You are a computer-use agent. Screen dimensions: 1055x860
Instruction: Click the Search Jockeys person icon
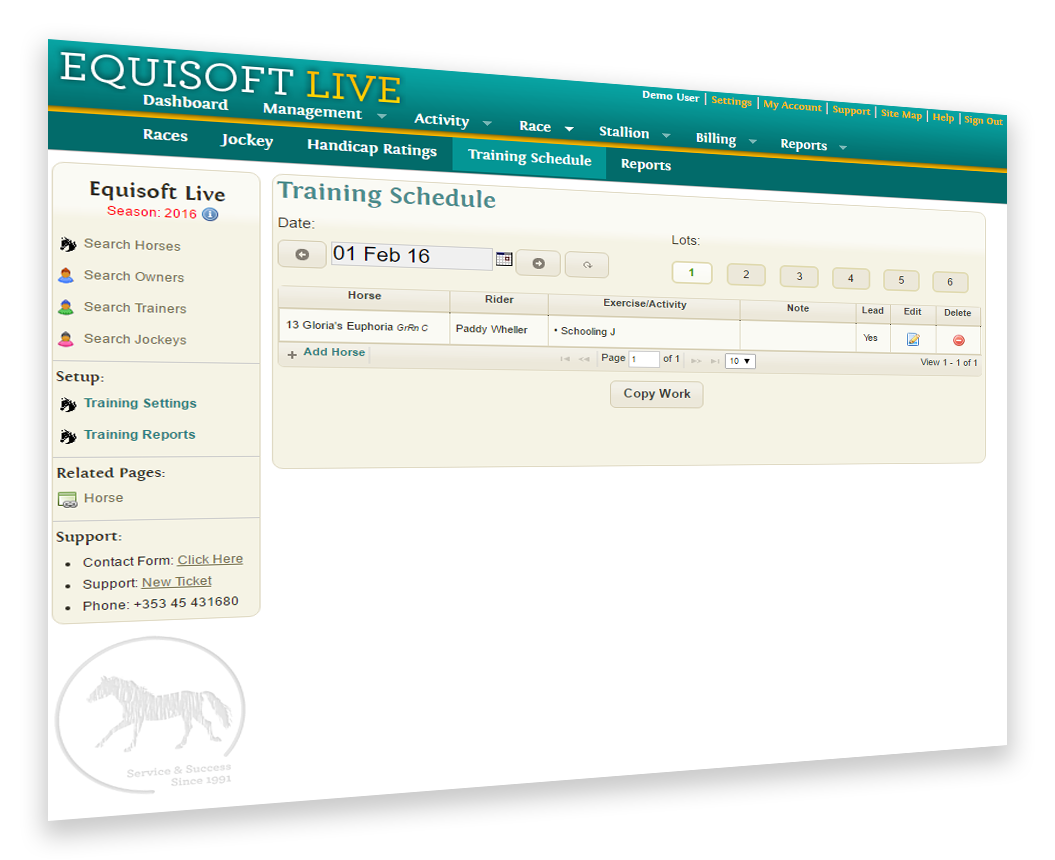66,338
